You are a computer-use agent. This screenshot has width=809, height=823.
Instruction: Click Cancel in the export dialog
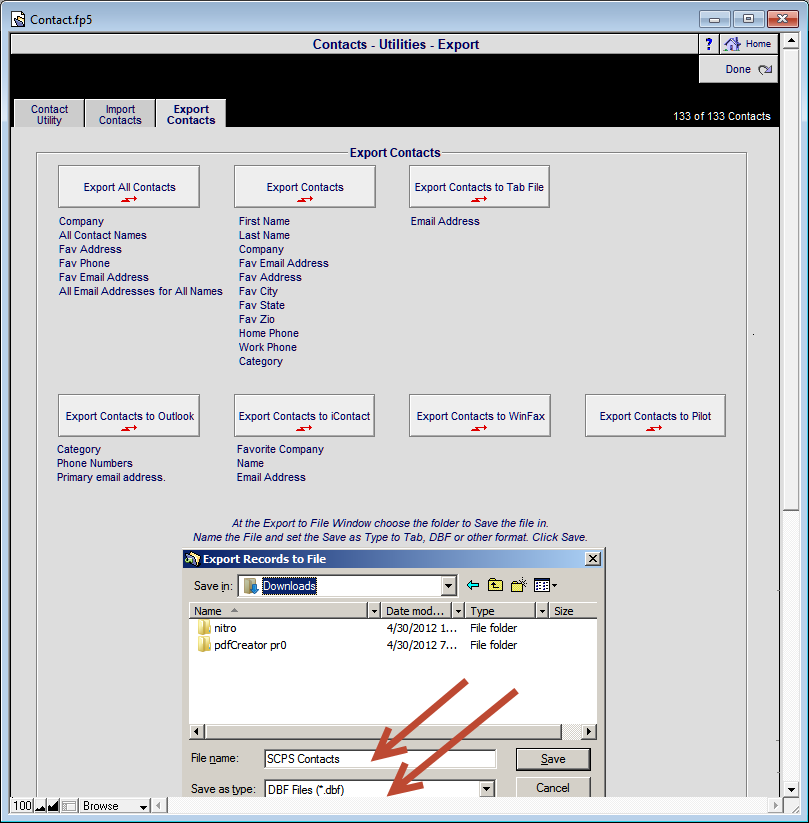(x=553, y=788)
